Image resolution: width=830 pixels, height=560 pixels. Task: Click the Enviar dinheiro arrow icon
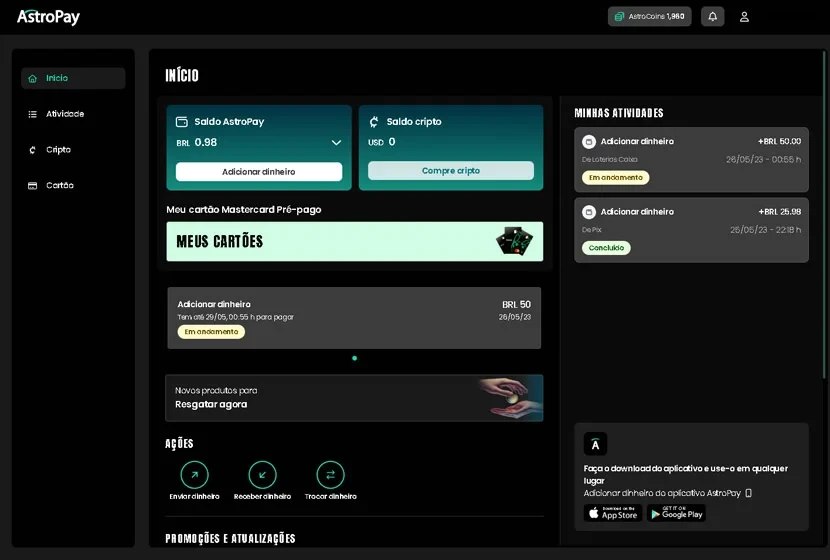(194, 475)
